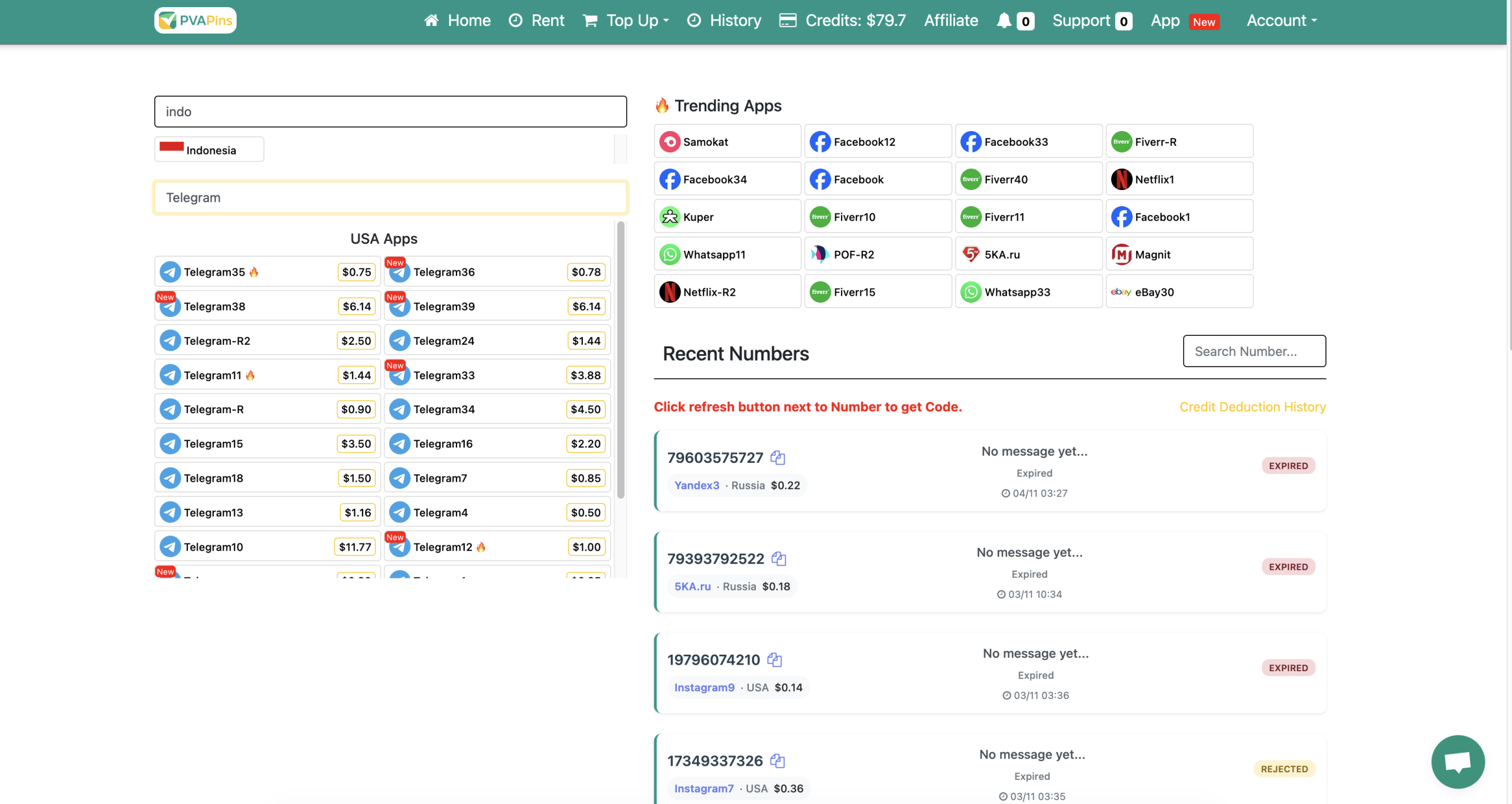This screenshot has width=1512, height=804.
Task: Open Credit Deduction History link
Action: pos(1252,407)
